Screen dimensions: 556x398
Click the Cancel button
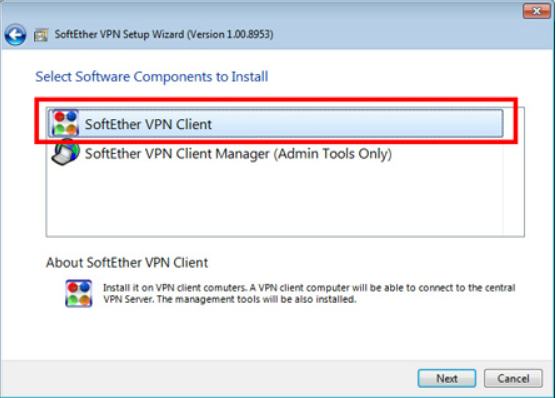click(x=513, y=378)
